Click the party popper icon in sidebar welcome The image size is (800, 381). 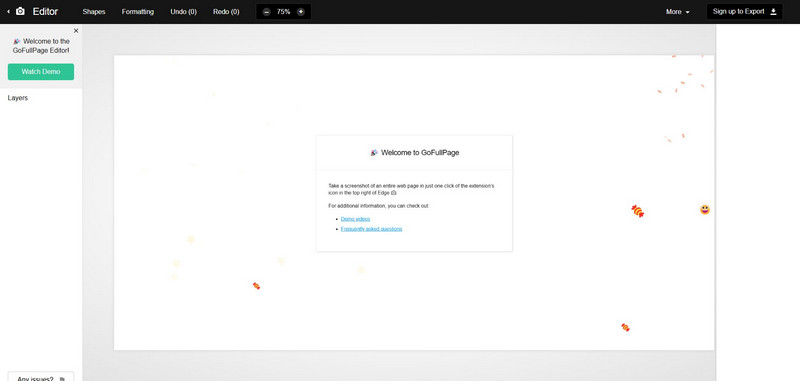(x=16, y=41)
